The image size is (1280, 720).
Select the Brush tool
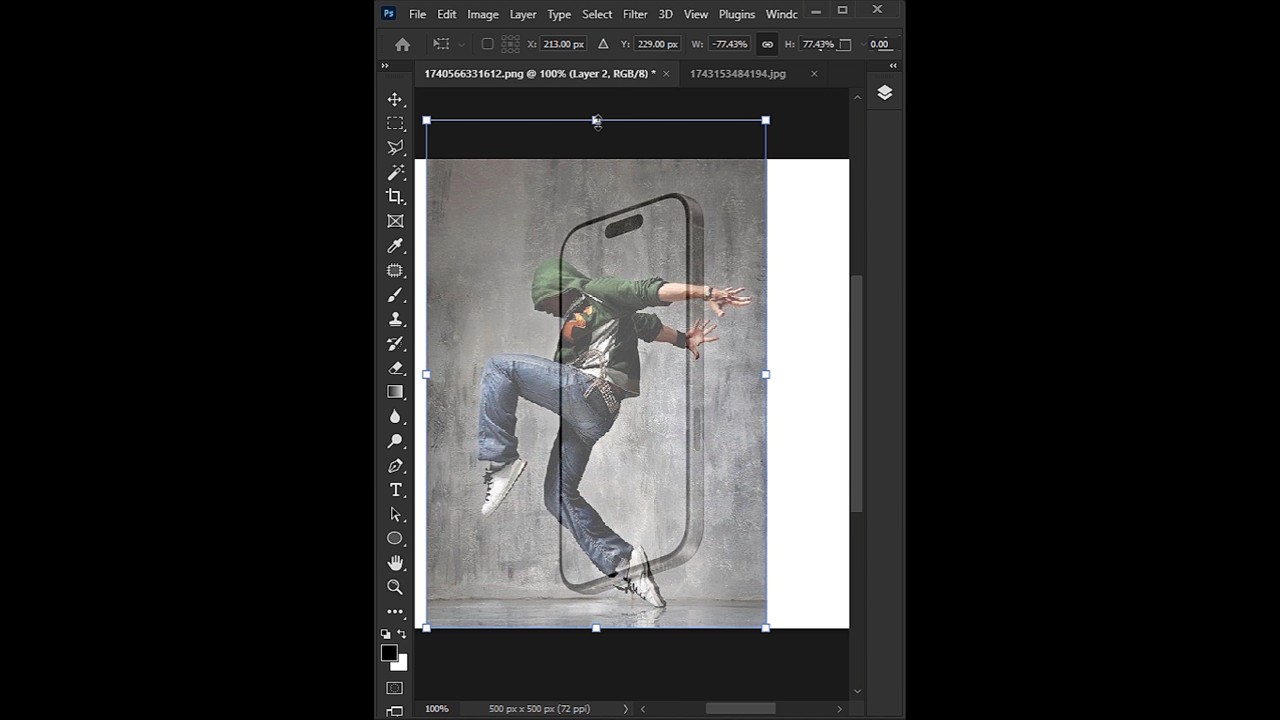395,295
